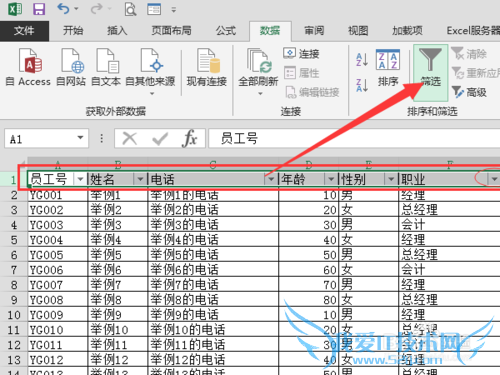
Task: Switch to the 视图 tab
Action: click(x=358, y=31)
